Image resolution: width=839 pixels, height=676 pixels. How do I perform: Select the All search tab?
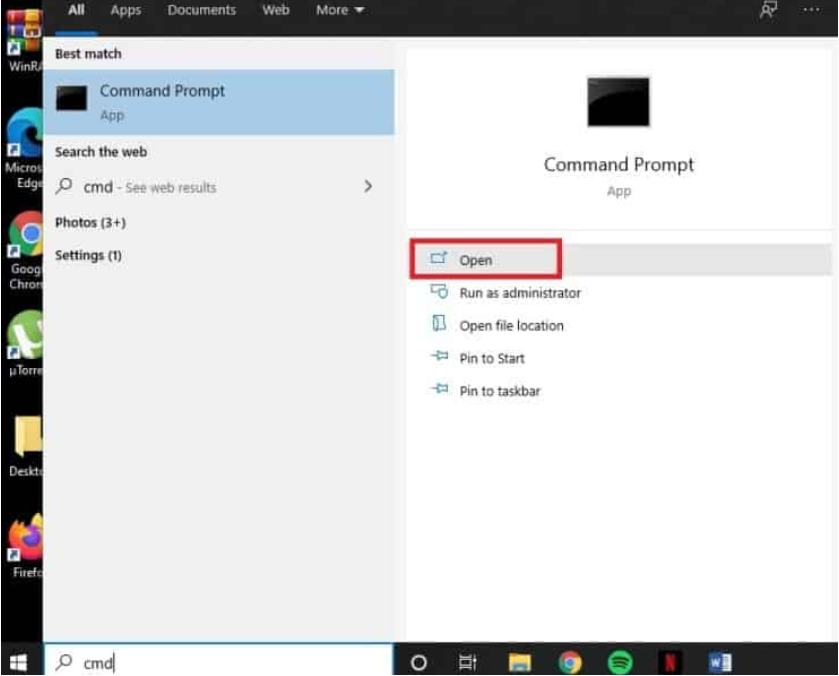pos(76,10)
